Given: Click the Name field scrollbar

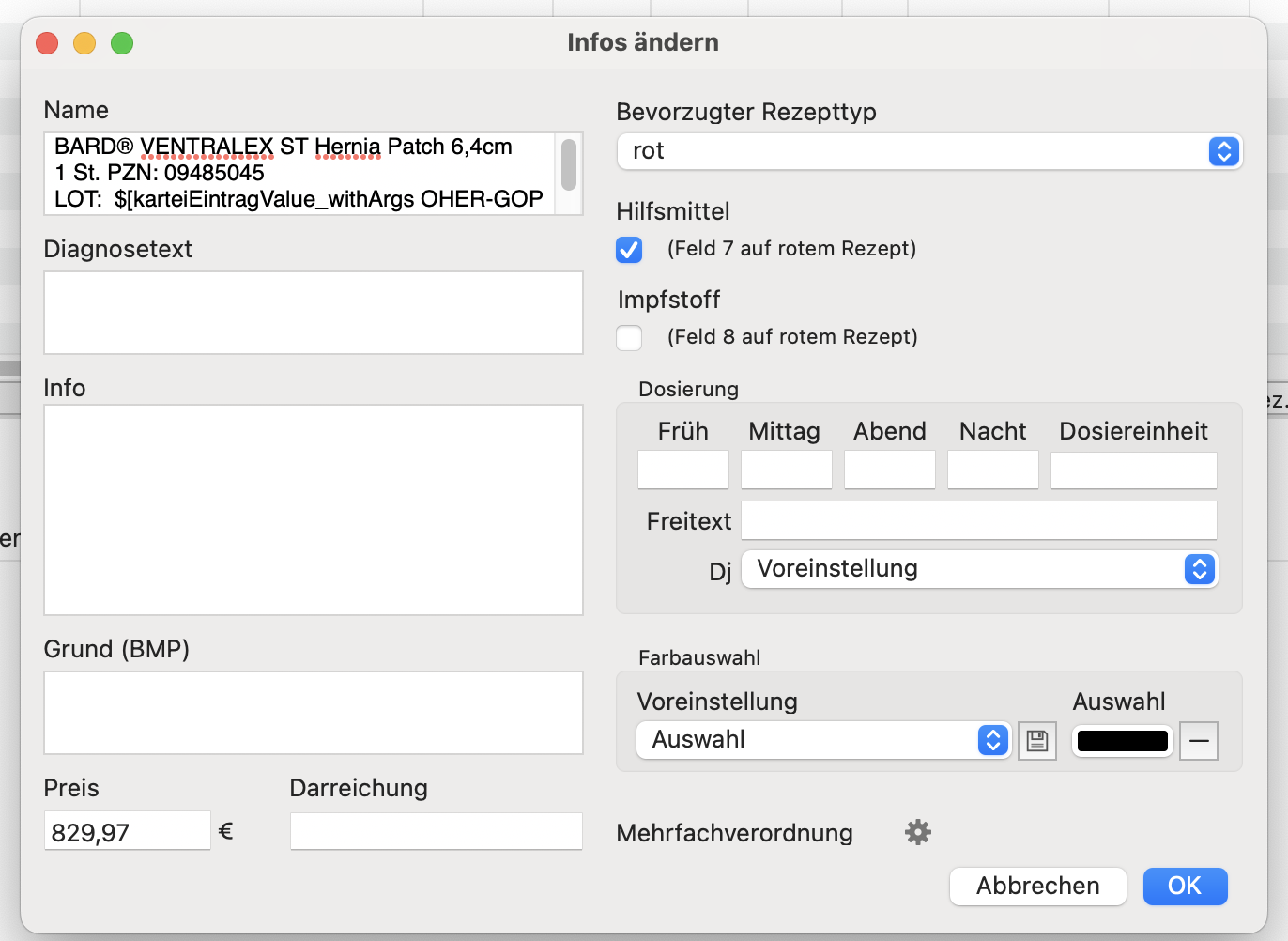Looking at the screenshot, I should [569, 174].
